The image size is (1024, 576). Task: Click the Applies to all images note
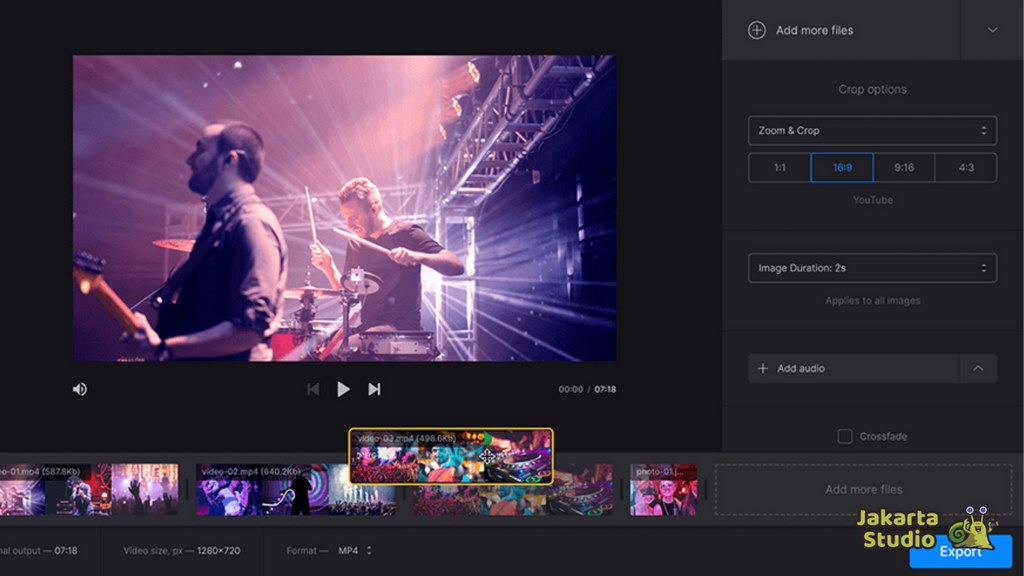[x=872, y=300]
